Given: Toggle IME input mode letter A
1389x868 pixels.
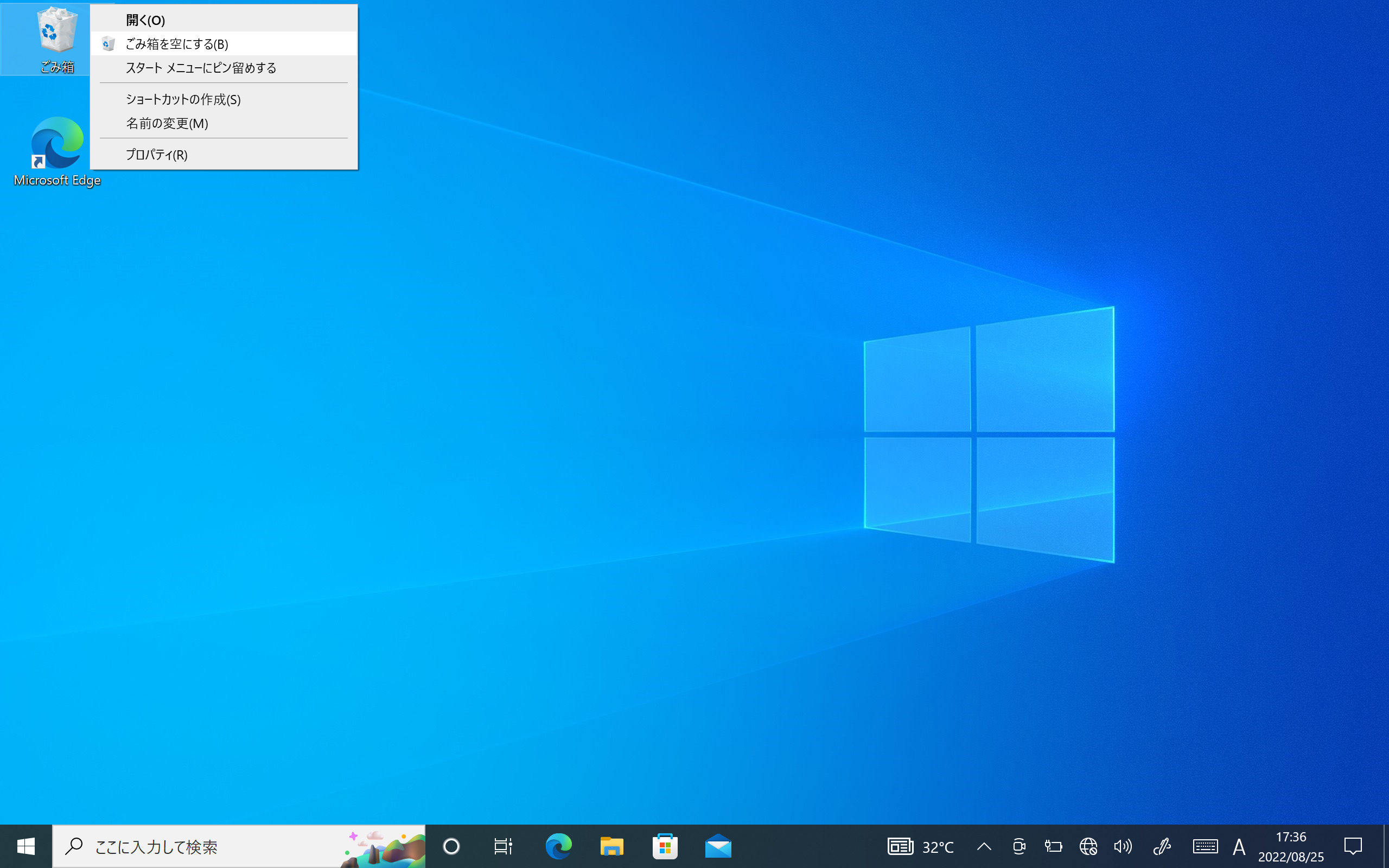Looking at the screenshot, I should tap(1239, 846).
